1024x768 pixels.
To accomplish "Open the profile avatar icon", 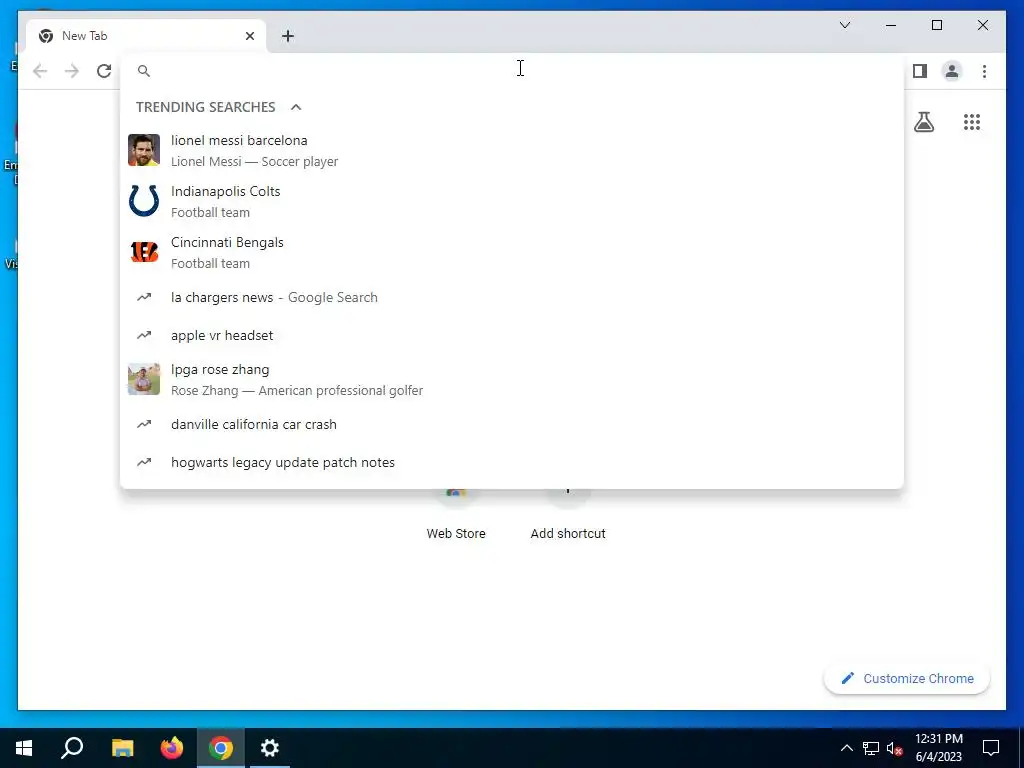I will [x=952, y=71].
